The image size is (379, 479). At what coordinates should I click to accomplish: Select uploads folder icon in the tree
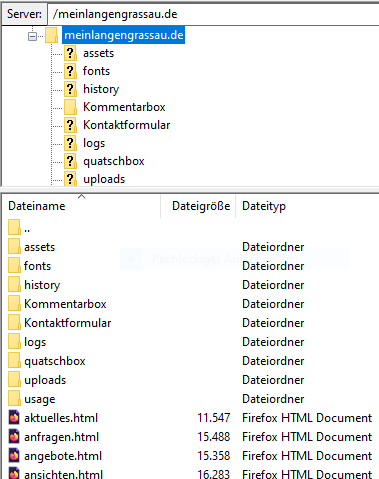(70, 179)
